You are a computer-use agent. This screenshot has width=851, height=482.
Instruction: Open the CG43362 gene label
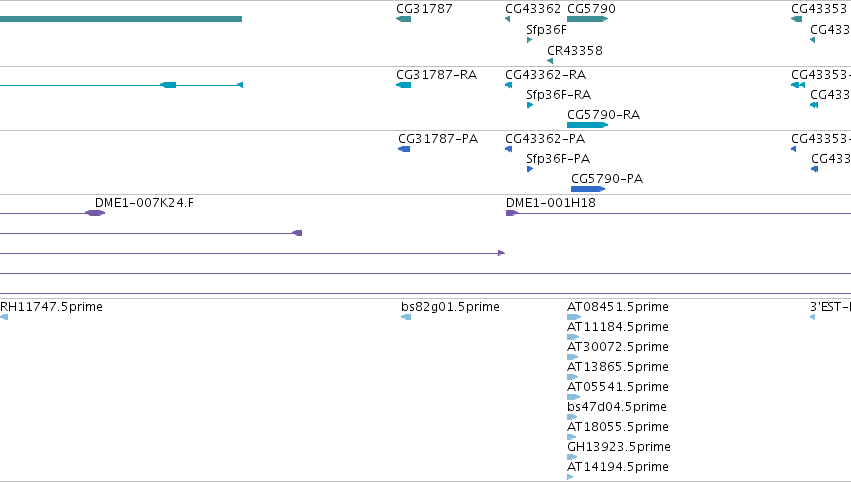[x=532, y=9]
